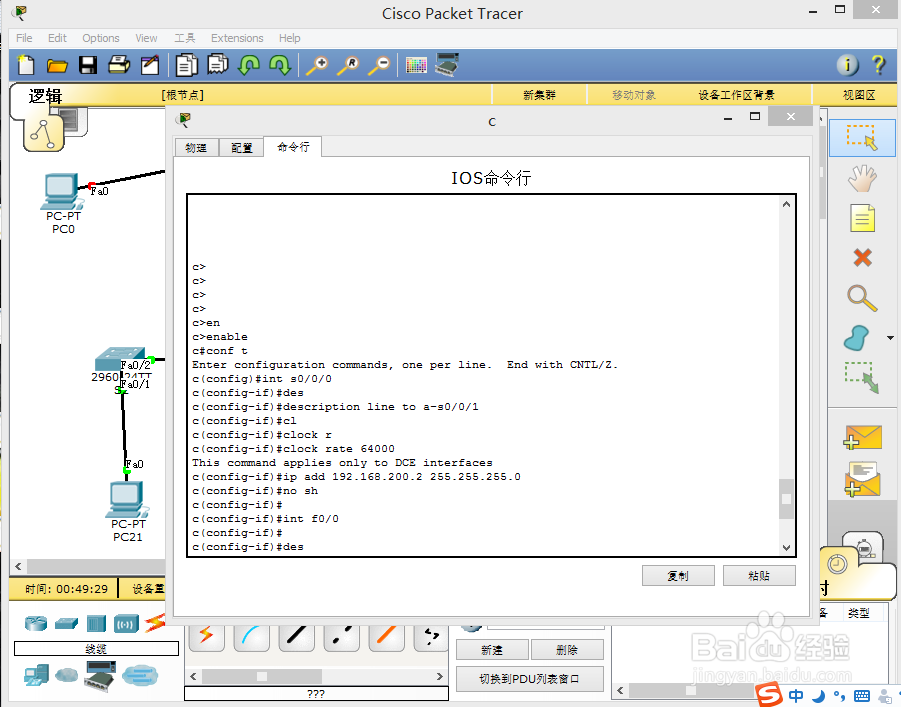Click 新集群 in the workspace bar

point(539,95)
